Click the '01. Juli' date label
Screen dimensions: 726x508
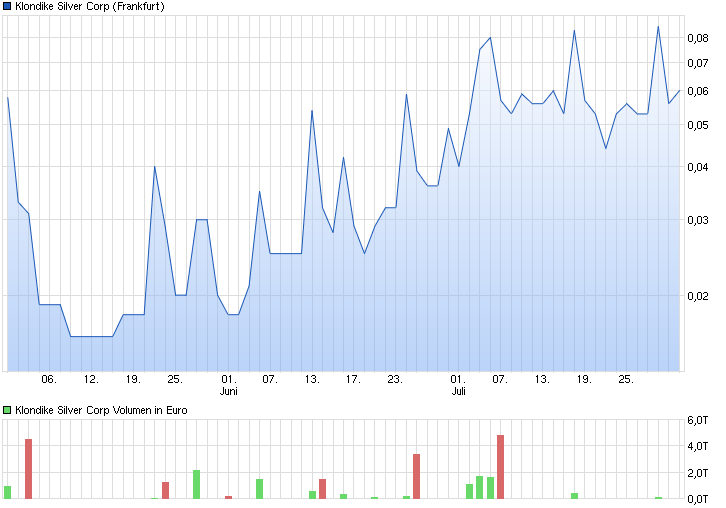[458, 385]
